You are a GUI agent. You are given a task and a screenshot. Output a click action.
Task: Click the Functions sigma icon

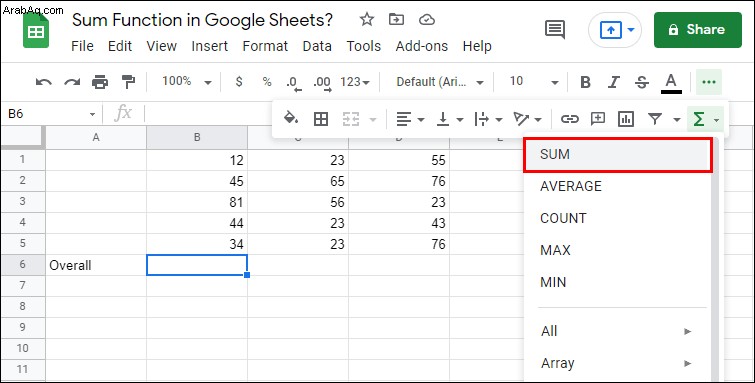[699, 119]
